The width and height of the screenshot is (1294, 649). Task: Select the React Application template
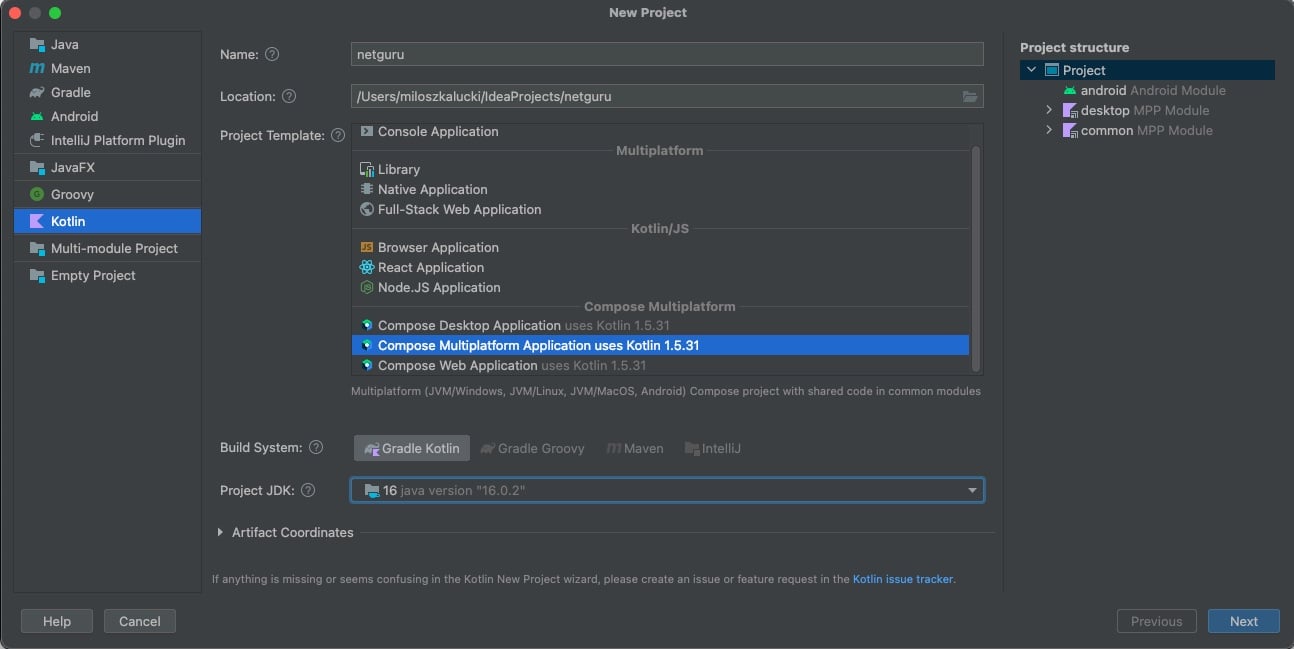pos(430,267)
